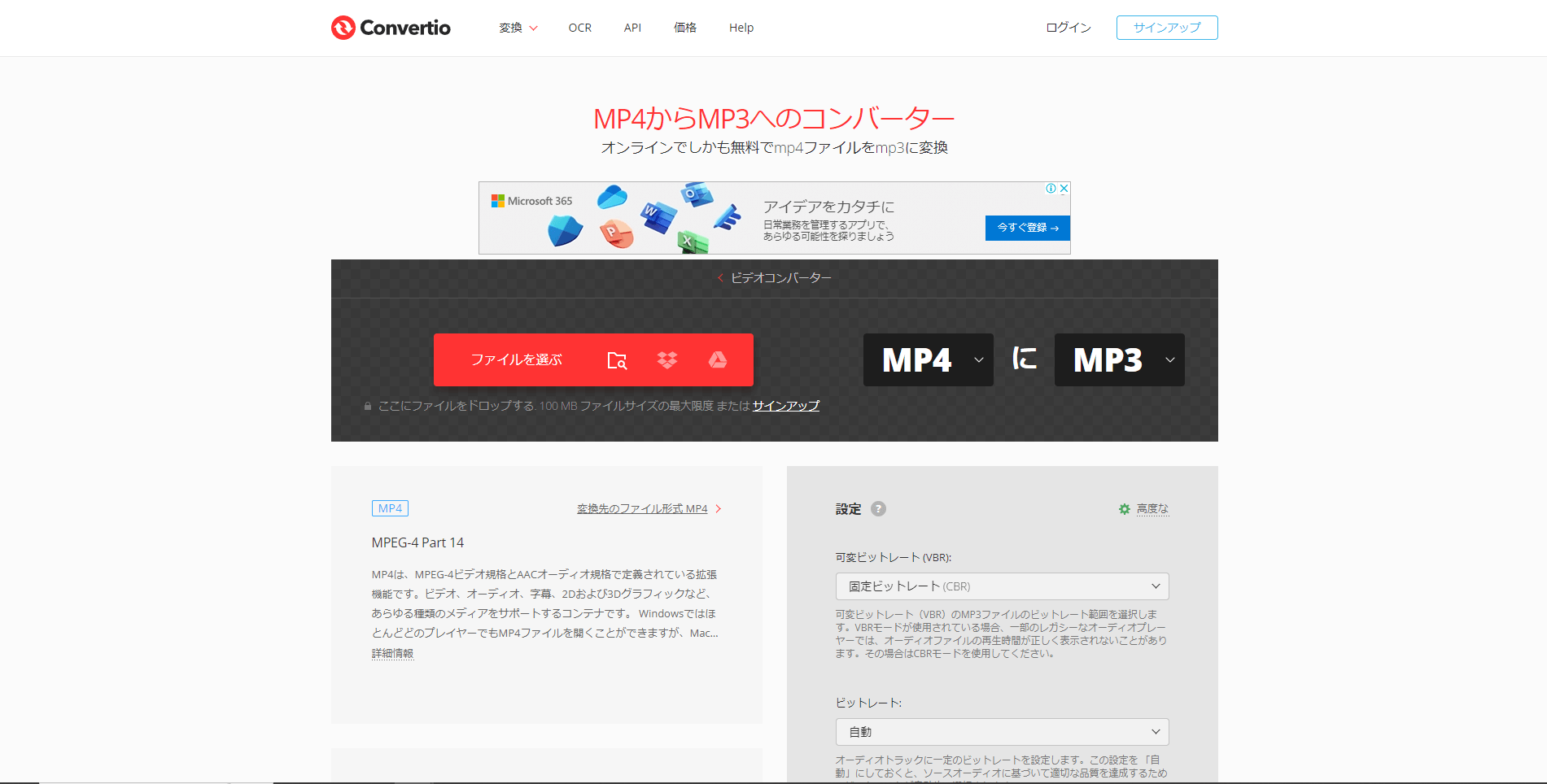1547x784 pixels.
Task: Open the MP3 target format dropdown
Action: (1120, 359)
